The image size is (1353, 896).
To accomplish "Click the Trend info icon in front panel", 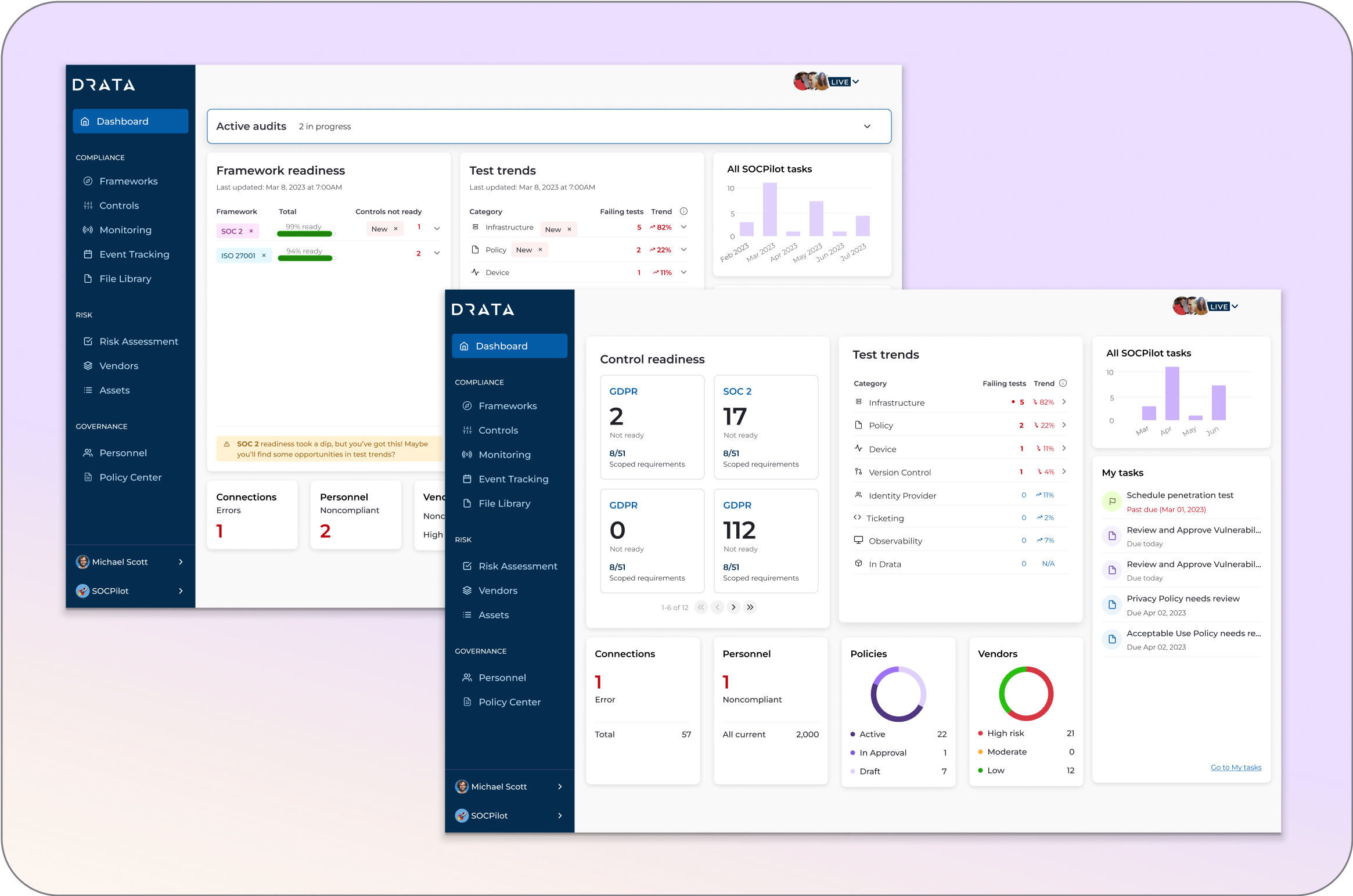I will [1063, 383].
